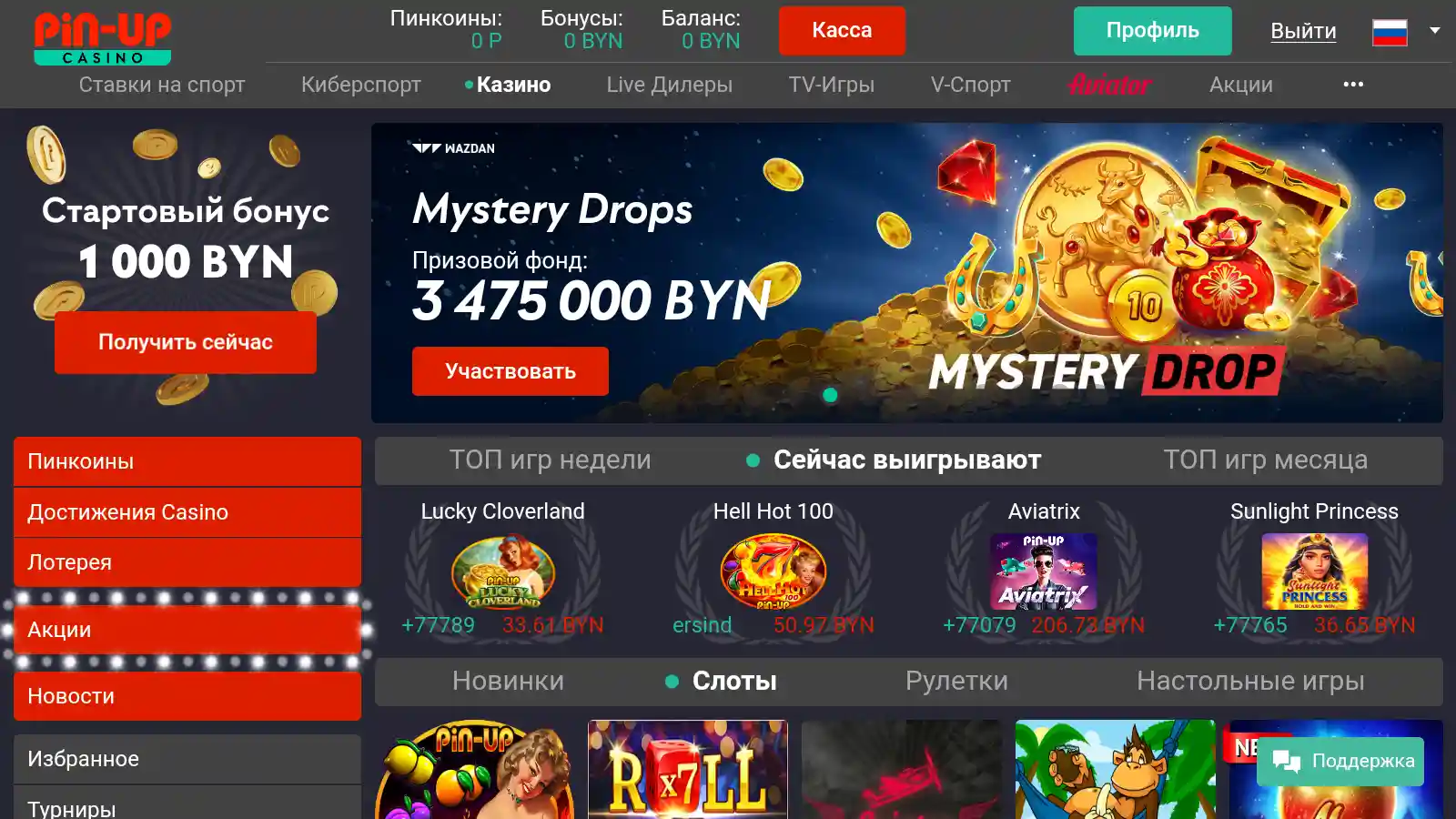The image size is (1456, 819).
Task: Select the Рулетки category tab
Action: click(x=956, y=682)
